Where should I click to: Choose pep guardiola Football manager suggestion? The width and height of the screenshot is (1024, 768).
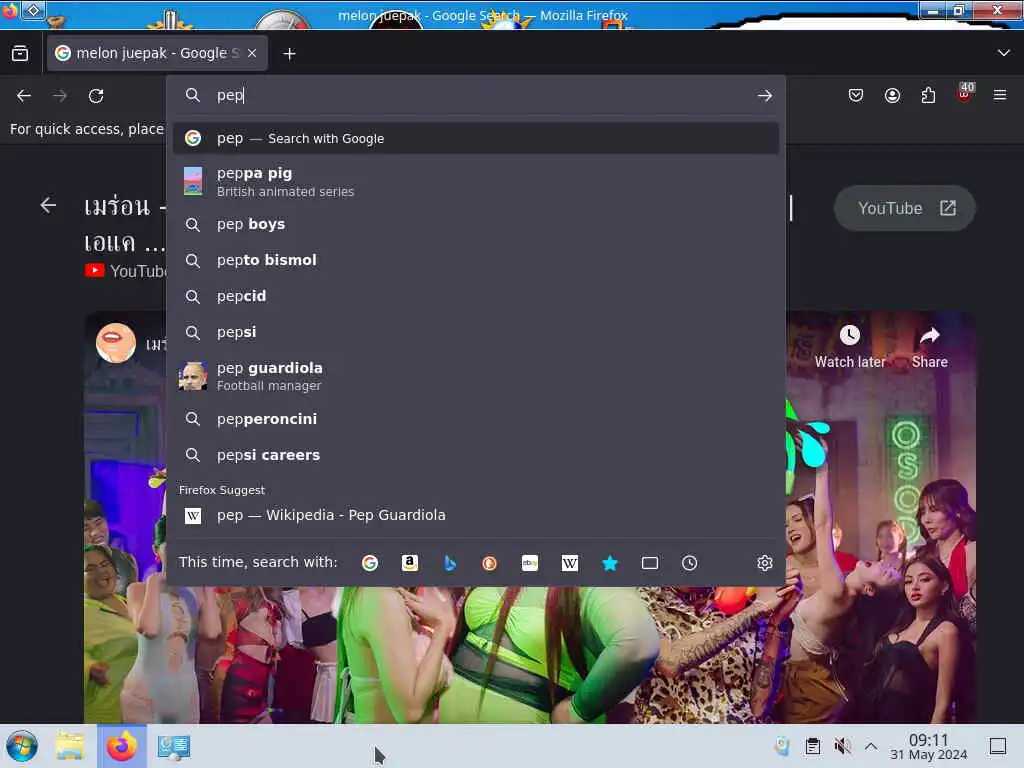[x=476, y=376]
